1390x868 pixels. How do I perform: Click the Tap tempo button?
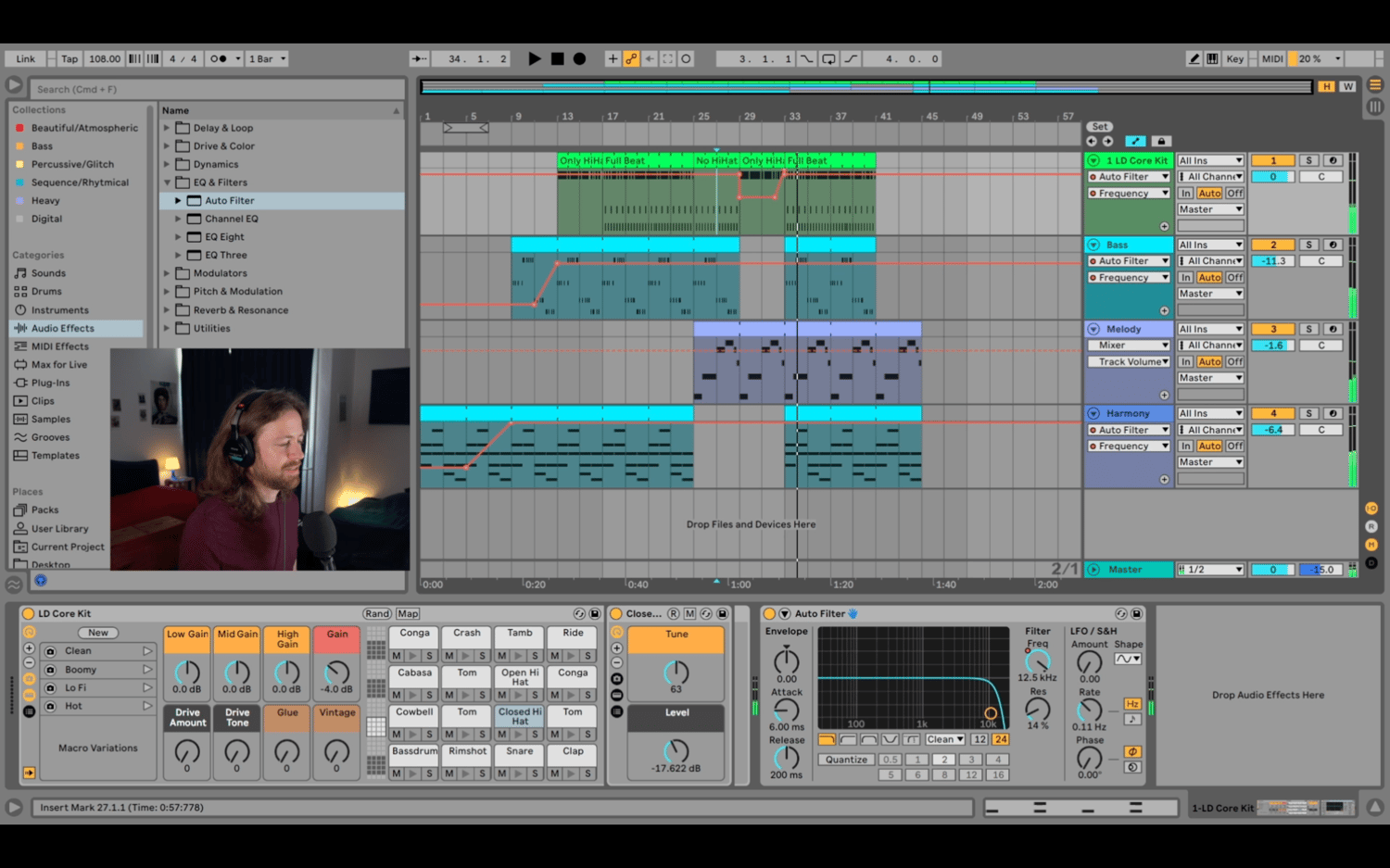coord(69,58)
